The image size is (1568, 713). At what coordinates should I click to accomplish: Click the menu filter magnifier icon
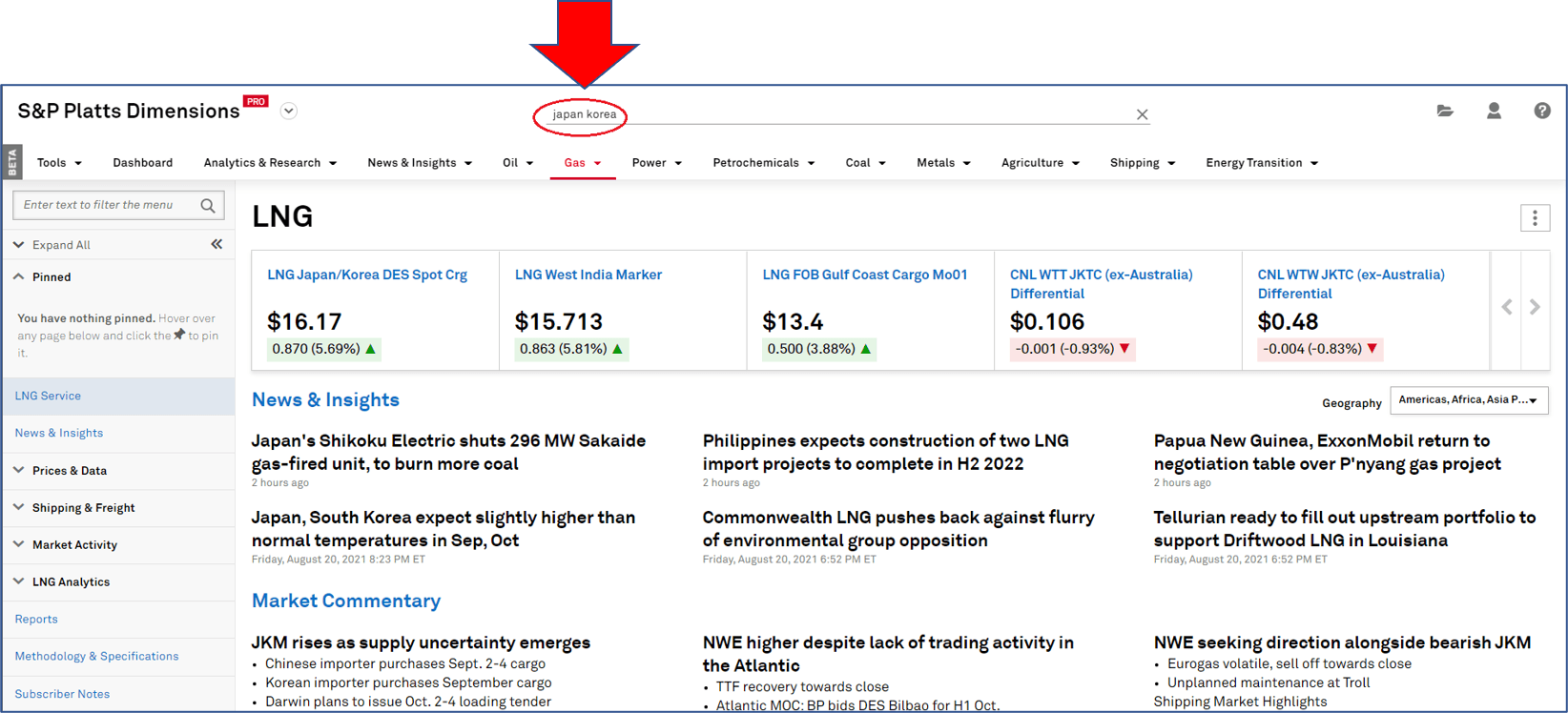(208, 205)
